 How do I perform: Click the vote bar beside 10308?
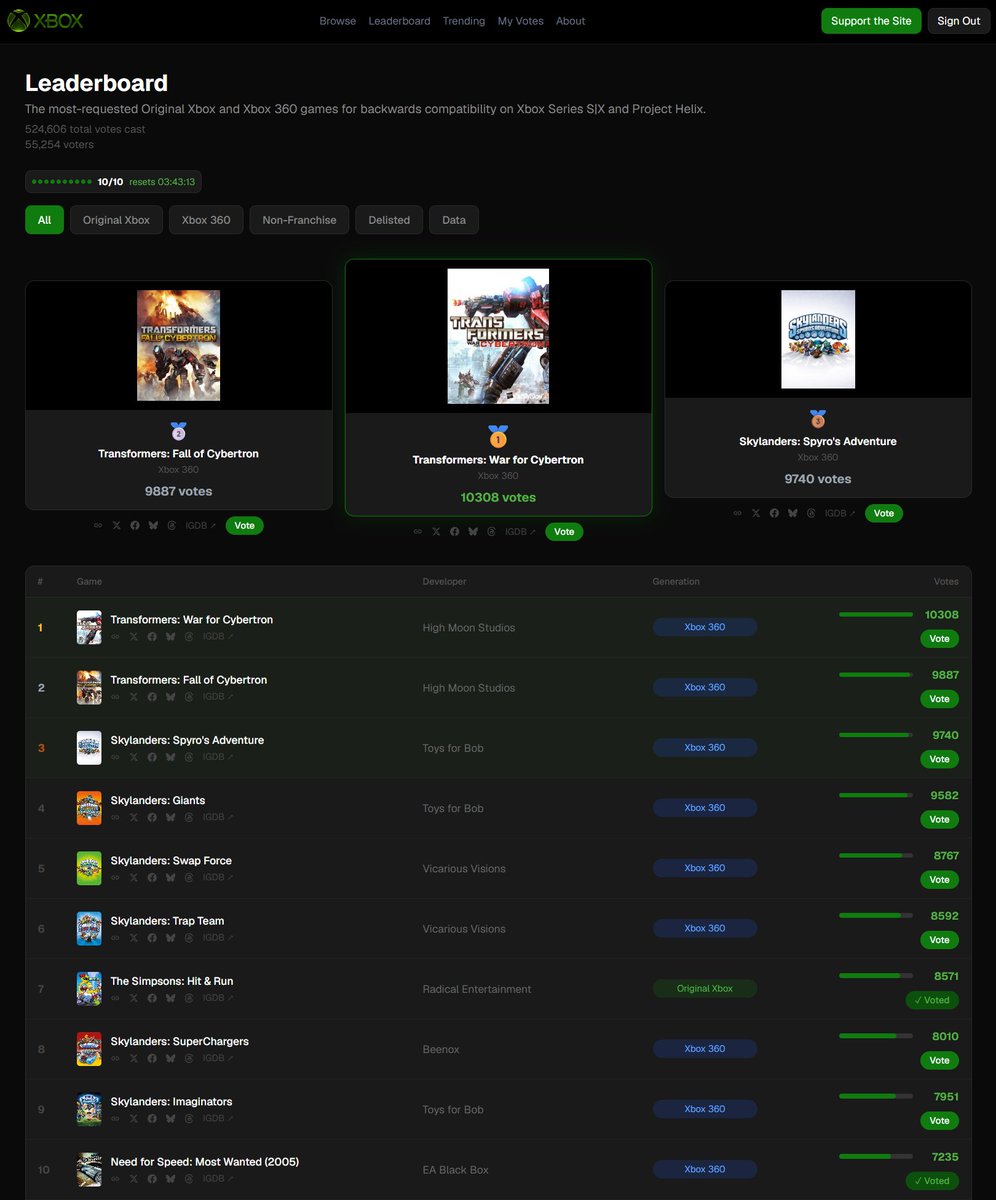pos(876,614)
